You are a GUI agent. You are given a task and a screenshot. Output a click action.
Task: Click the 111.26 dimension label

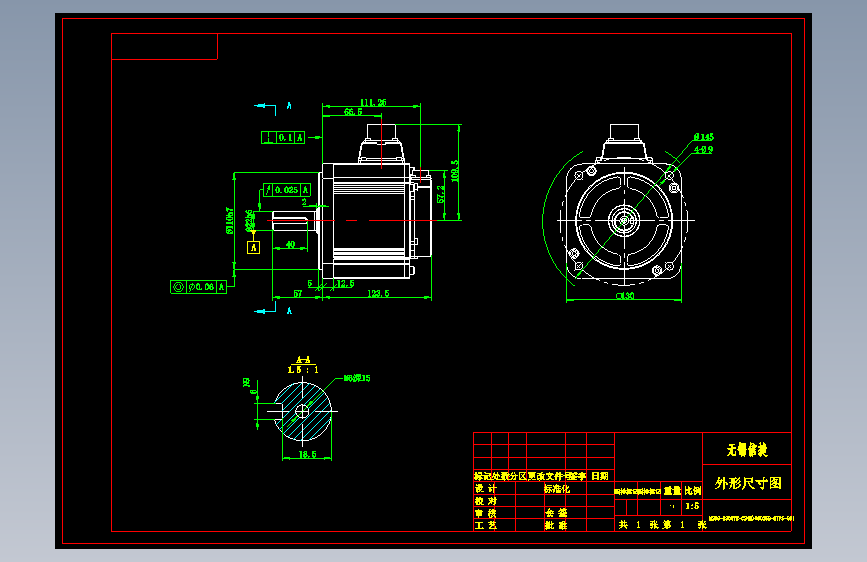coord(373,102)
